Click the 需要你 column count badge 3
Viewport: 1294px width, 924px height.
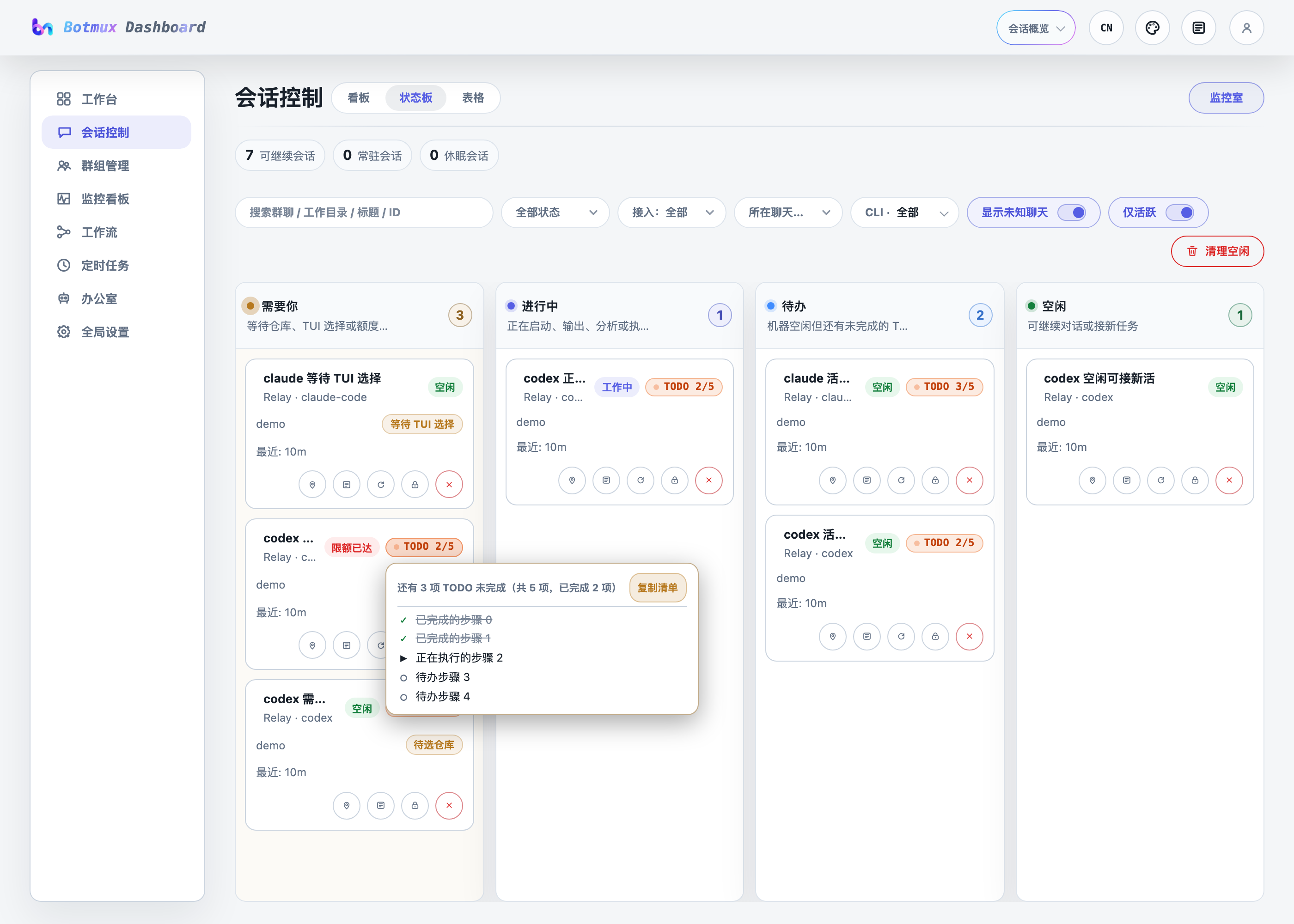[460, 315]
